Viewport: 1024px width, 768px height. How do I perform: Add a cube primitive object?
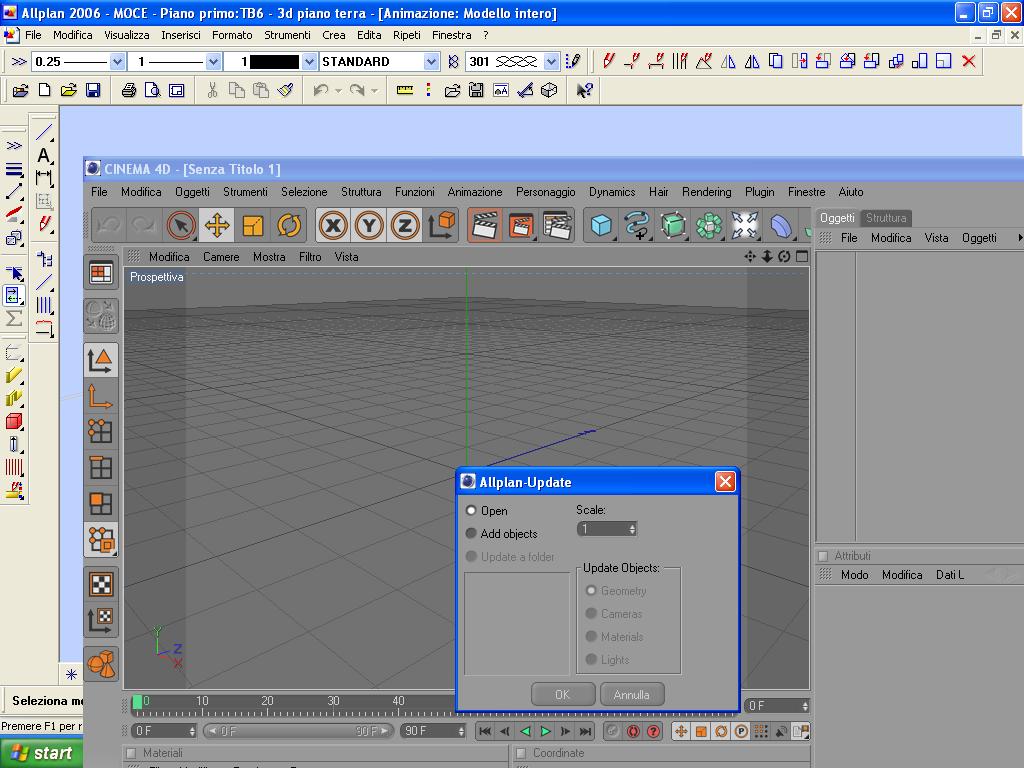pyautogui.click(x=600, y=225)
